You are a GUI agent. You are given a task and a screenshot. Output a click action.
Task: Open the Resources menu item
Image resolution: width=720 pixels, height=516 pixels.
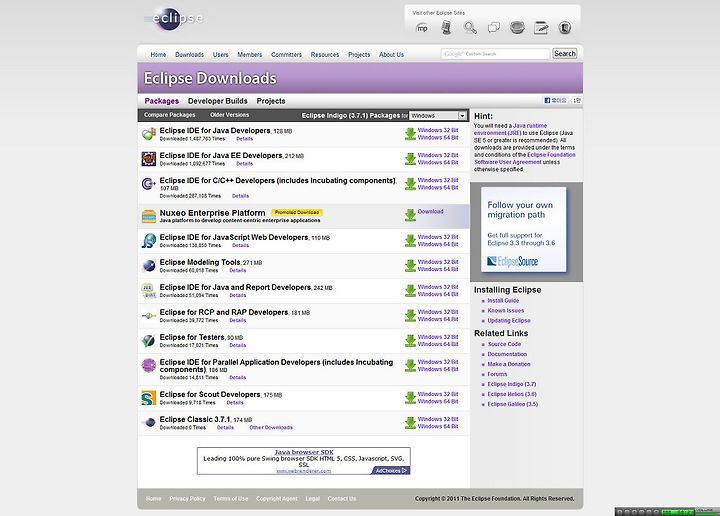[x=325, y=55]
